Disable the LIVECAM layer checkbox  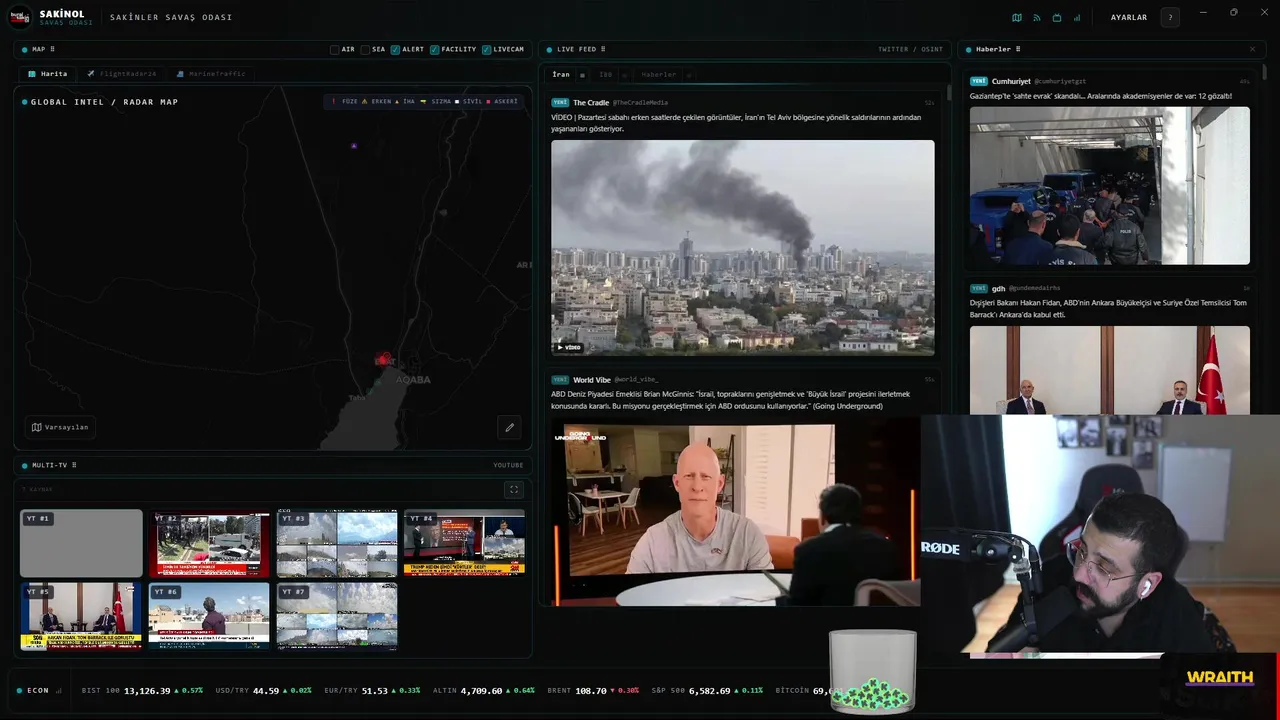[486, 49]
